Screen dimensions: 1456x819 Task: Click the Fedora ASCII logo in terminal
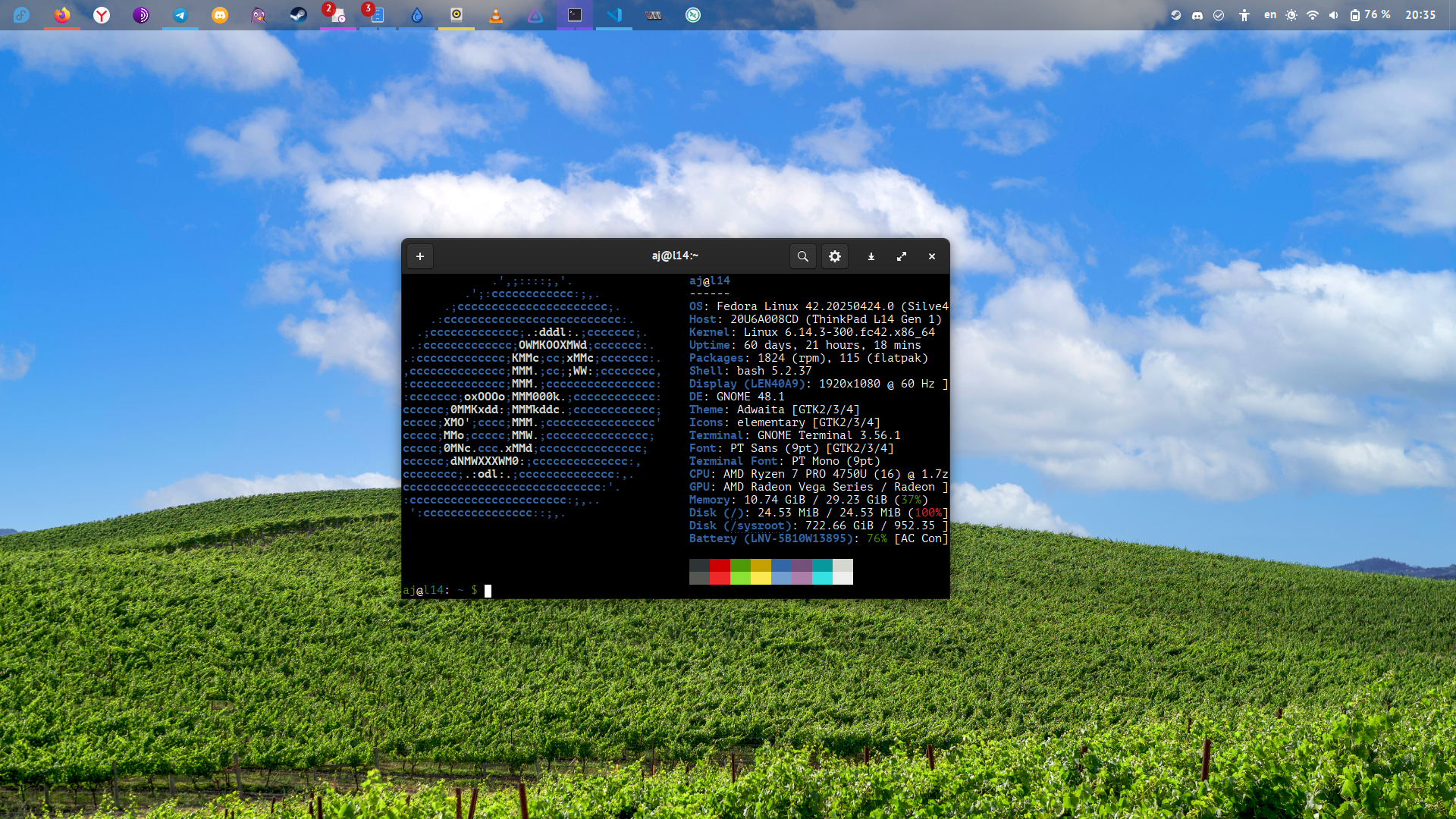click(532, 397)
